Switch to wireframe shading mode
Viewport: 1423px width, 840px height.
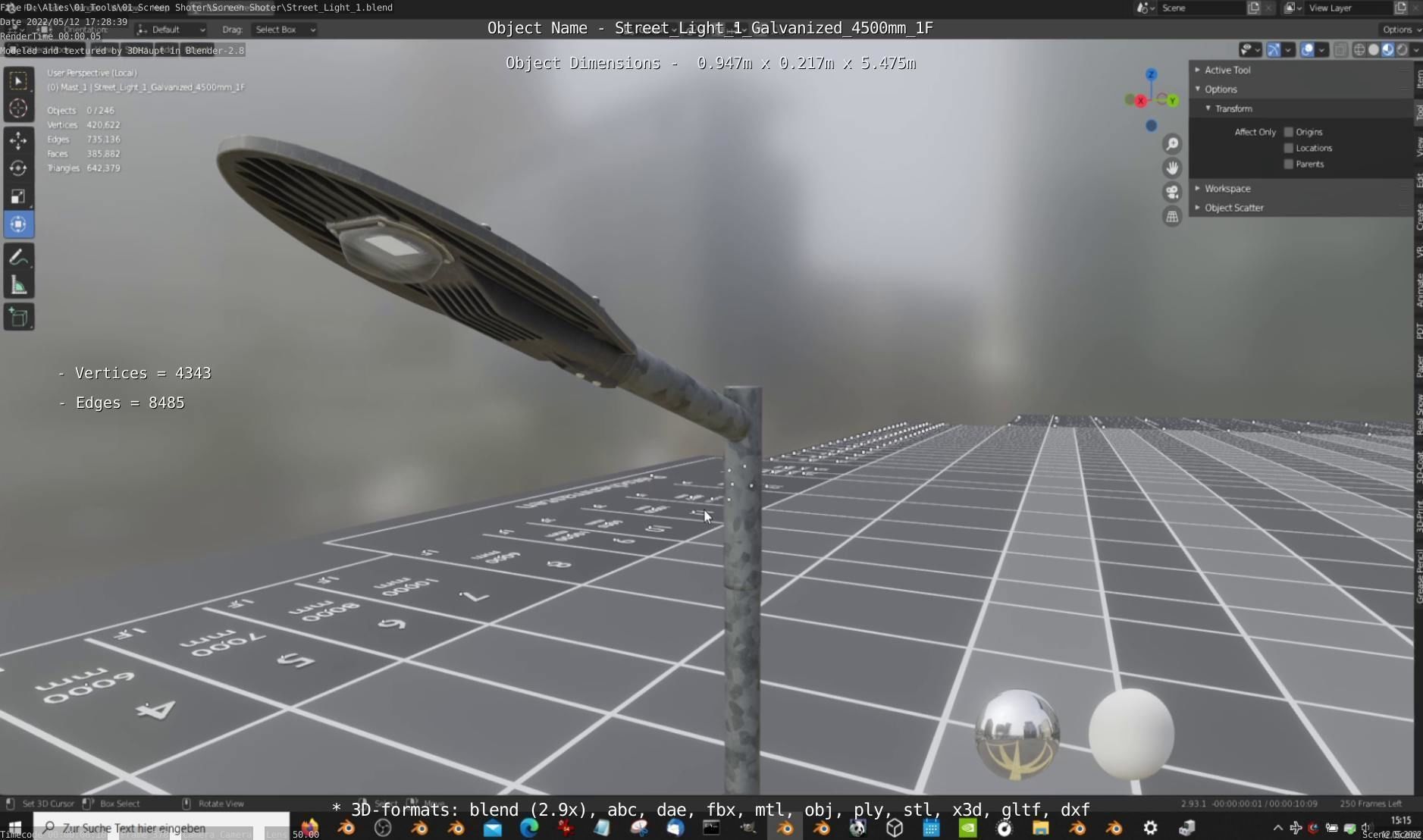point(1359,50)
